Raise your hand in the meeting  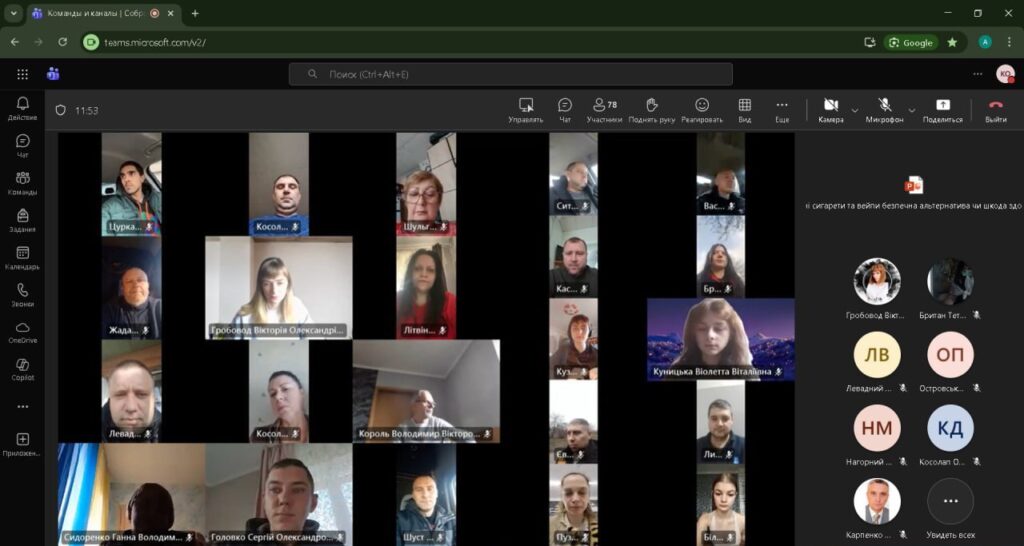point(651,109)
